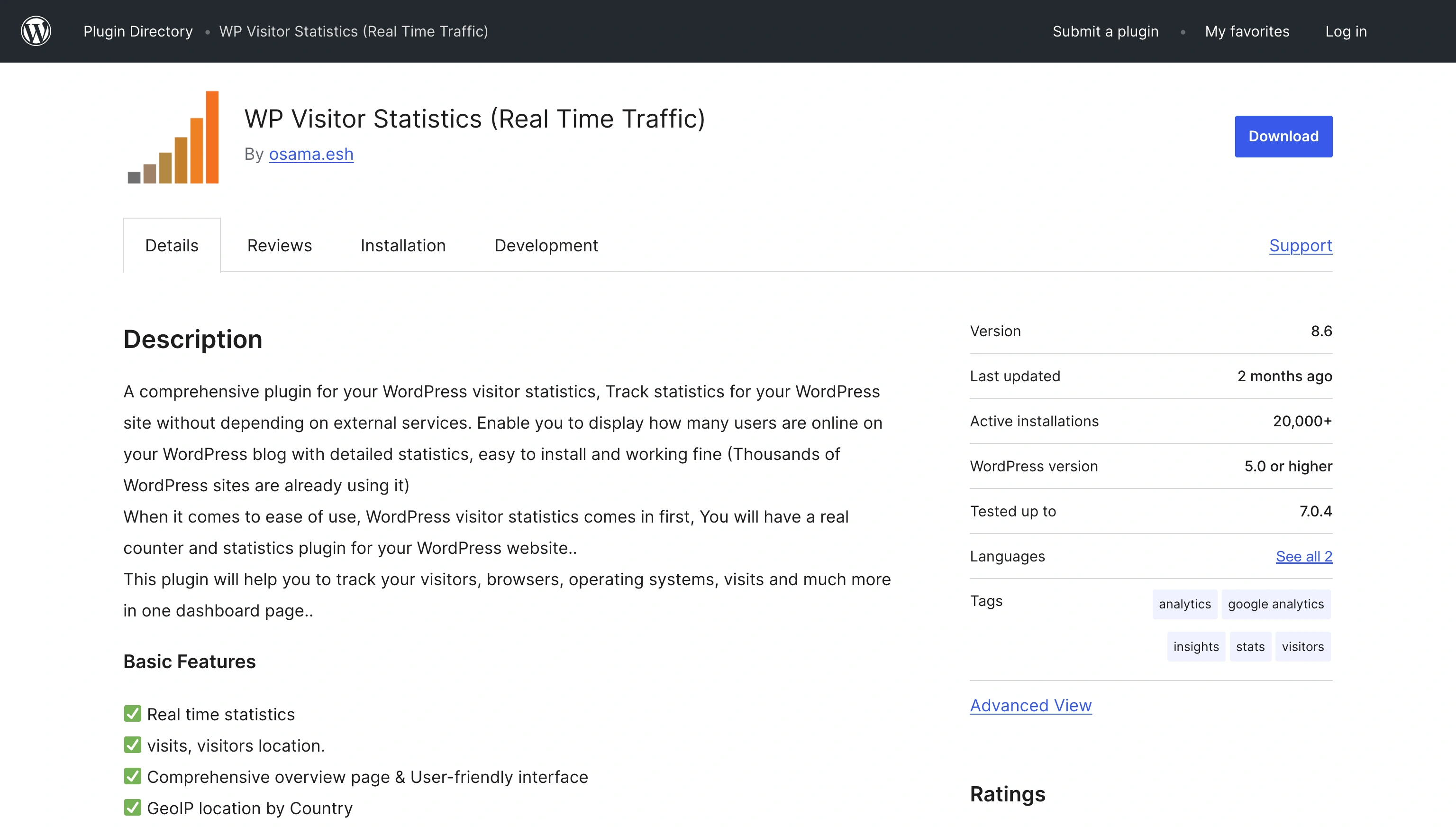This screenshot has width=1456, height=827.
Task: Click the Description heading
Action: (193, 340)
